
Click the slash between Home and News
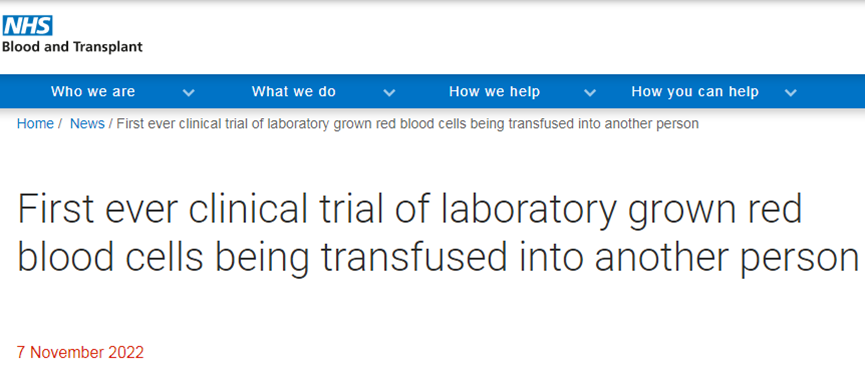point(60,124)
